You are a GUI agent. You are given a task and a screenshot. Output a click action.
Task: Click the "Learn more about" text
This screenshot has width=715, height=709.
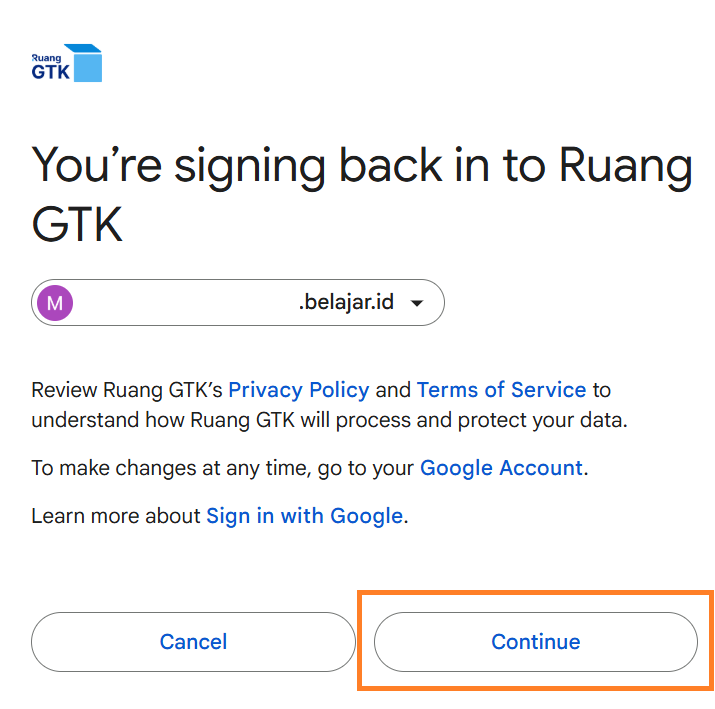pyautogui.click(x=116, y=517)
